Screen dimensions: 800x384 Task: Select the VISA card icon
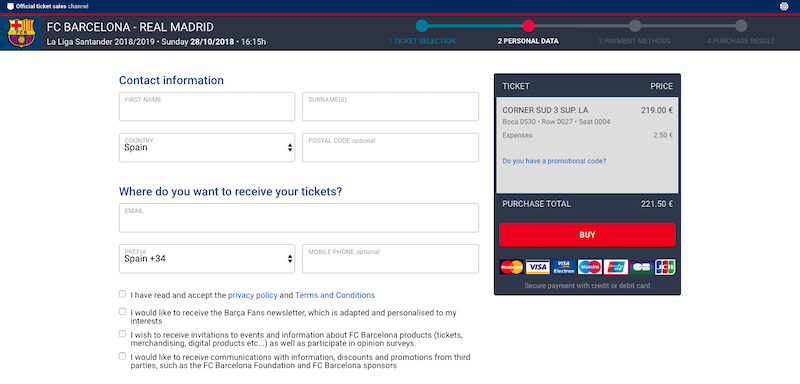(537, 267)
